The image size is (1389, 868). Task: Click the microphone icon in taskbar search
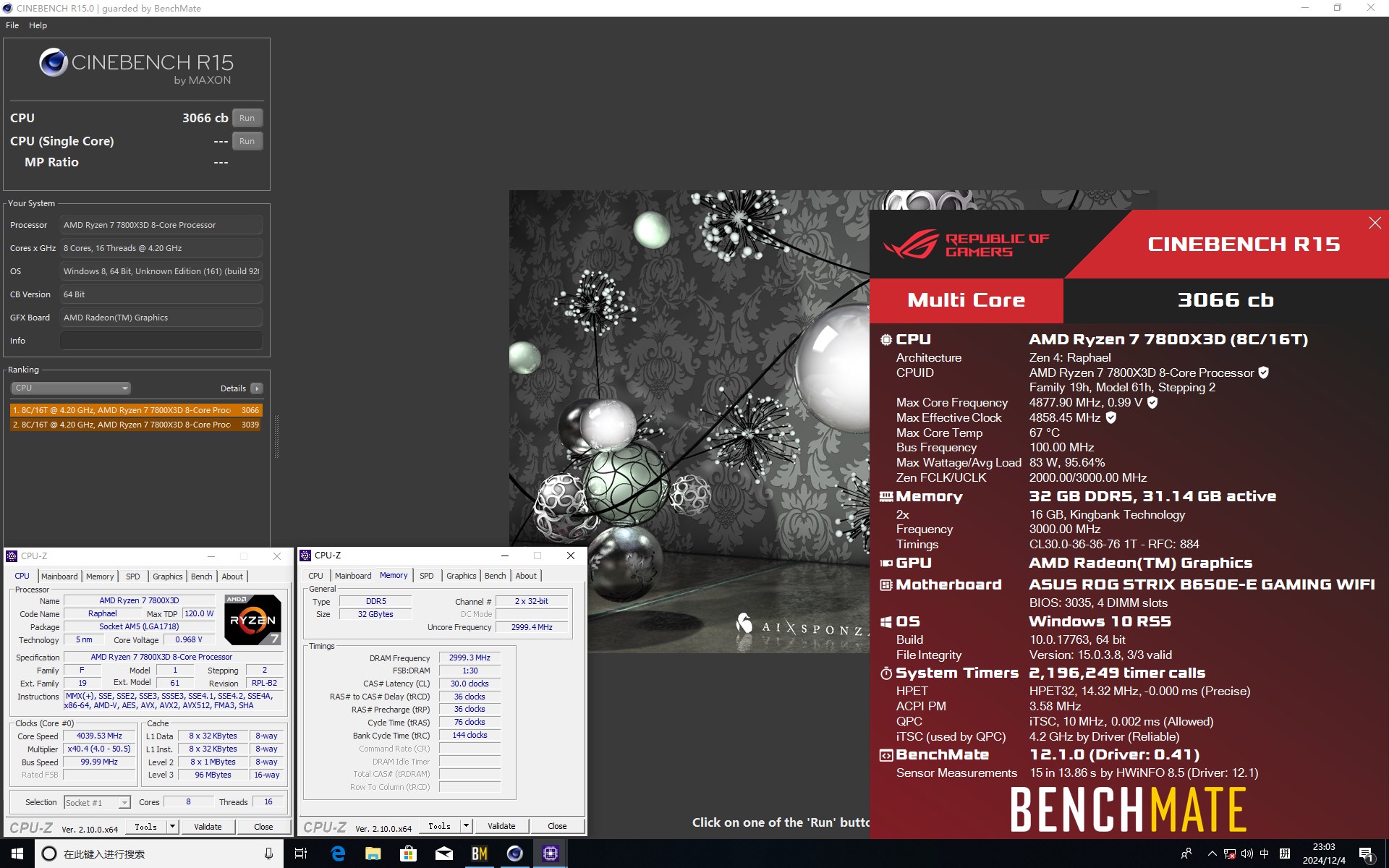(268, 854)
